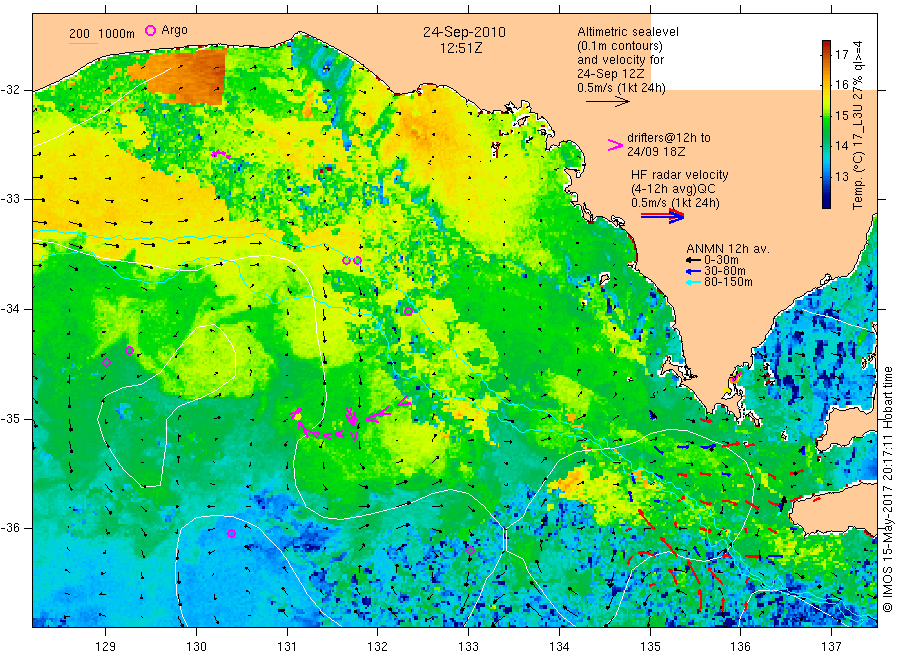
Task: Click the Argo float near 133, -36.2
Action: click(x=470, y=550)
